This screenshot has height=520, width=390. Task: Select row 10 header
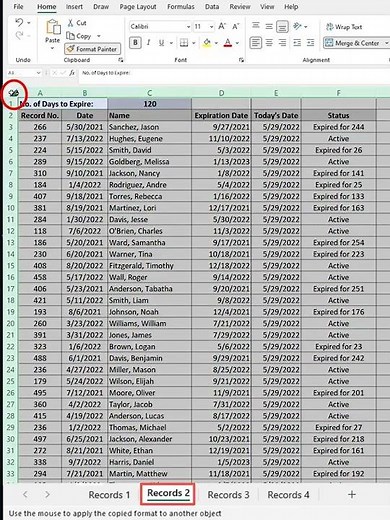[x=11, y=208]
